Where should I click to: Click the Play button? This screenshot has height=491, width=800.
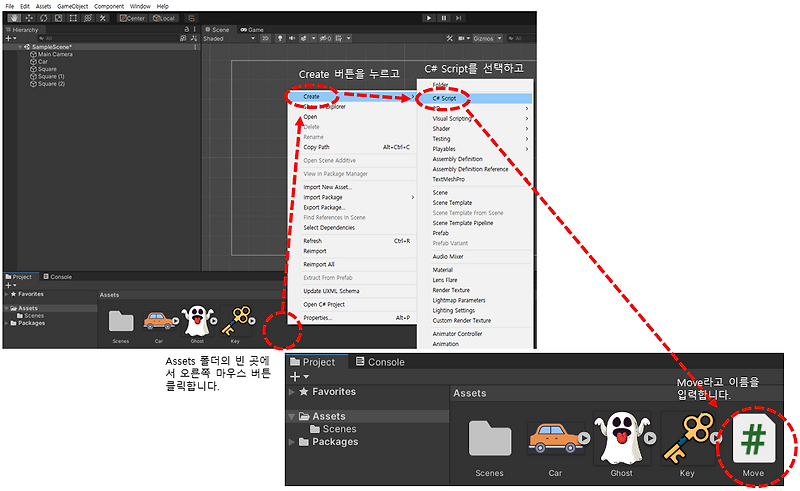(x=429, y=18)
